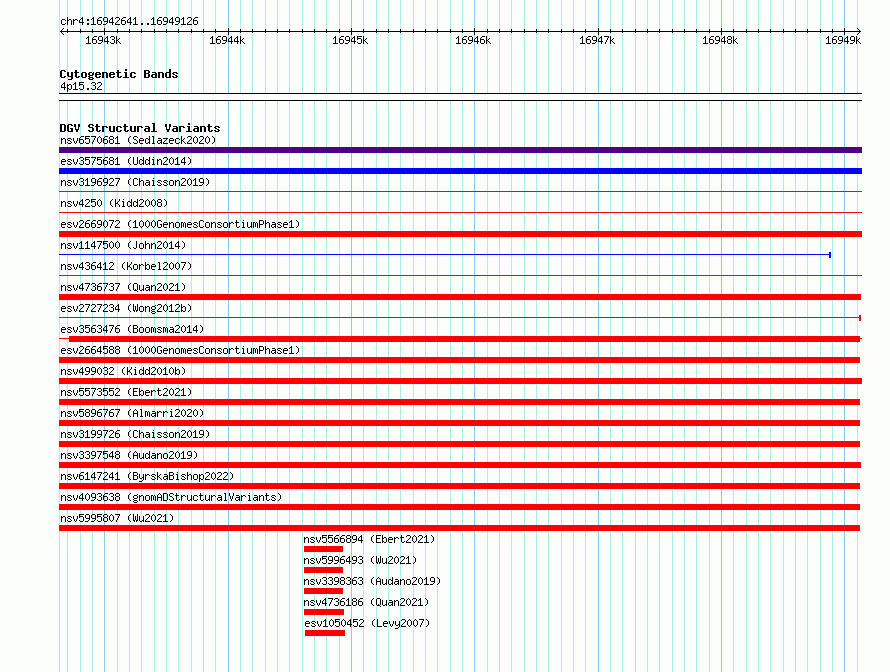Click the thin blue nsv1147500 variant line

[x=445, y=255]
